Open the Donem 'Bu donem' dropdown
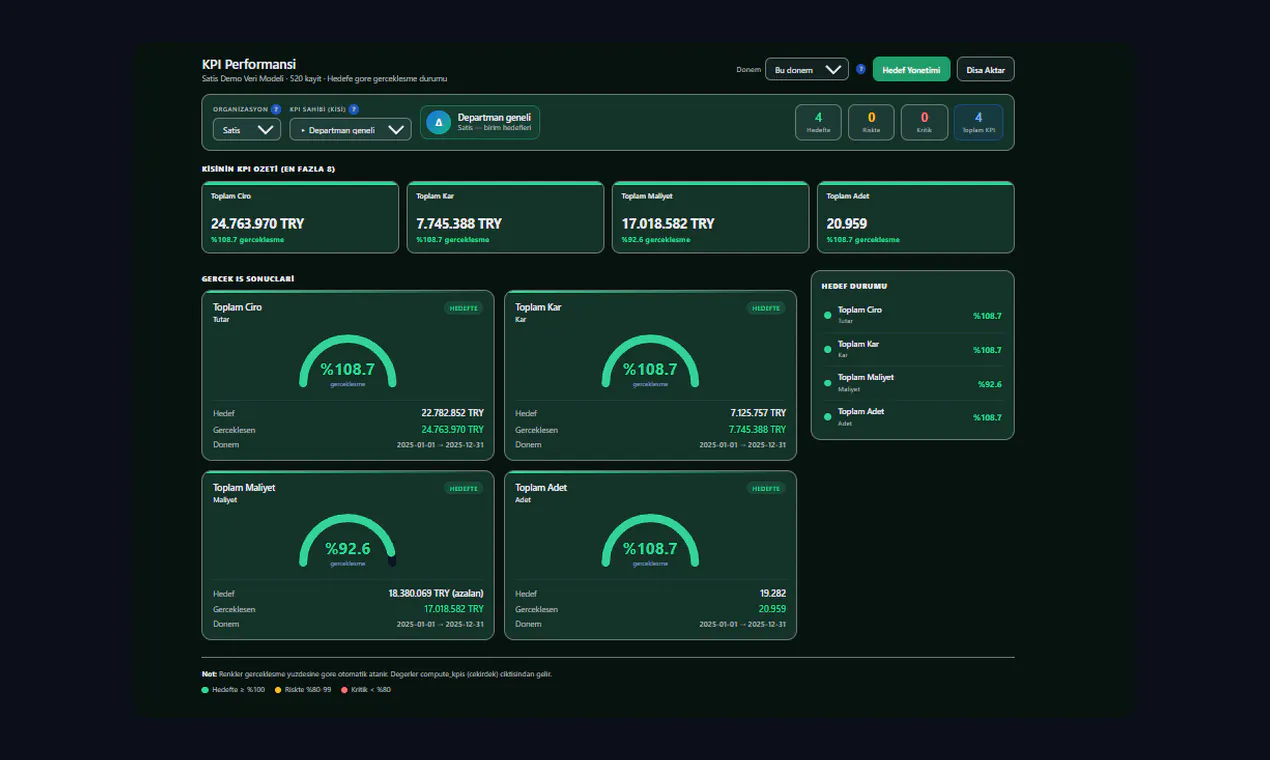Viewport: 1270px width, 760px height. tap(806, 69)
